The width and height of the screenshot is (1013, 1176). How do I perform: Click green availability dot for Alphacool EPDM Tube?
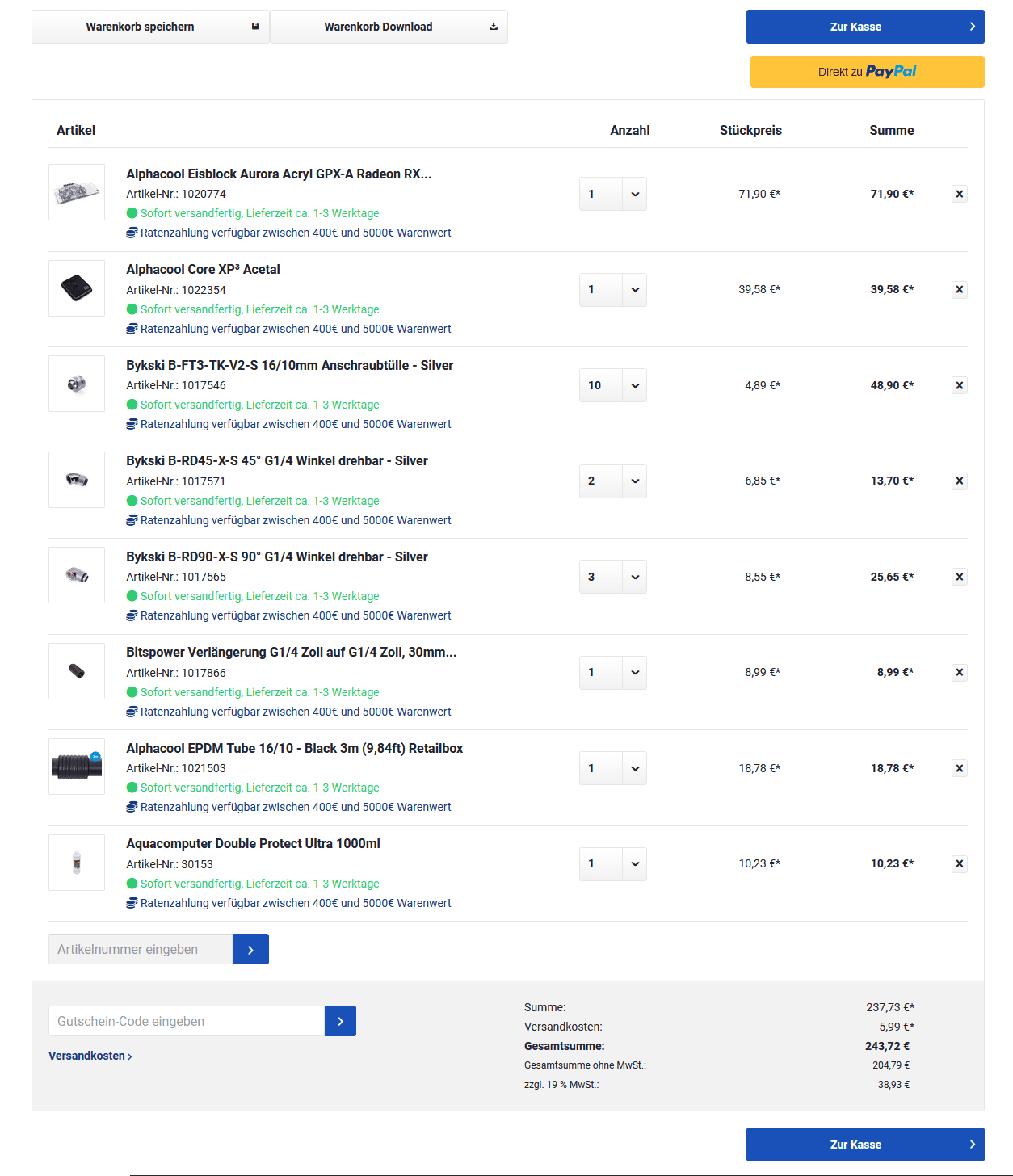point(132,787)
